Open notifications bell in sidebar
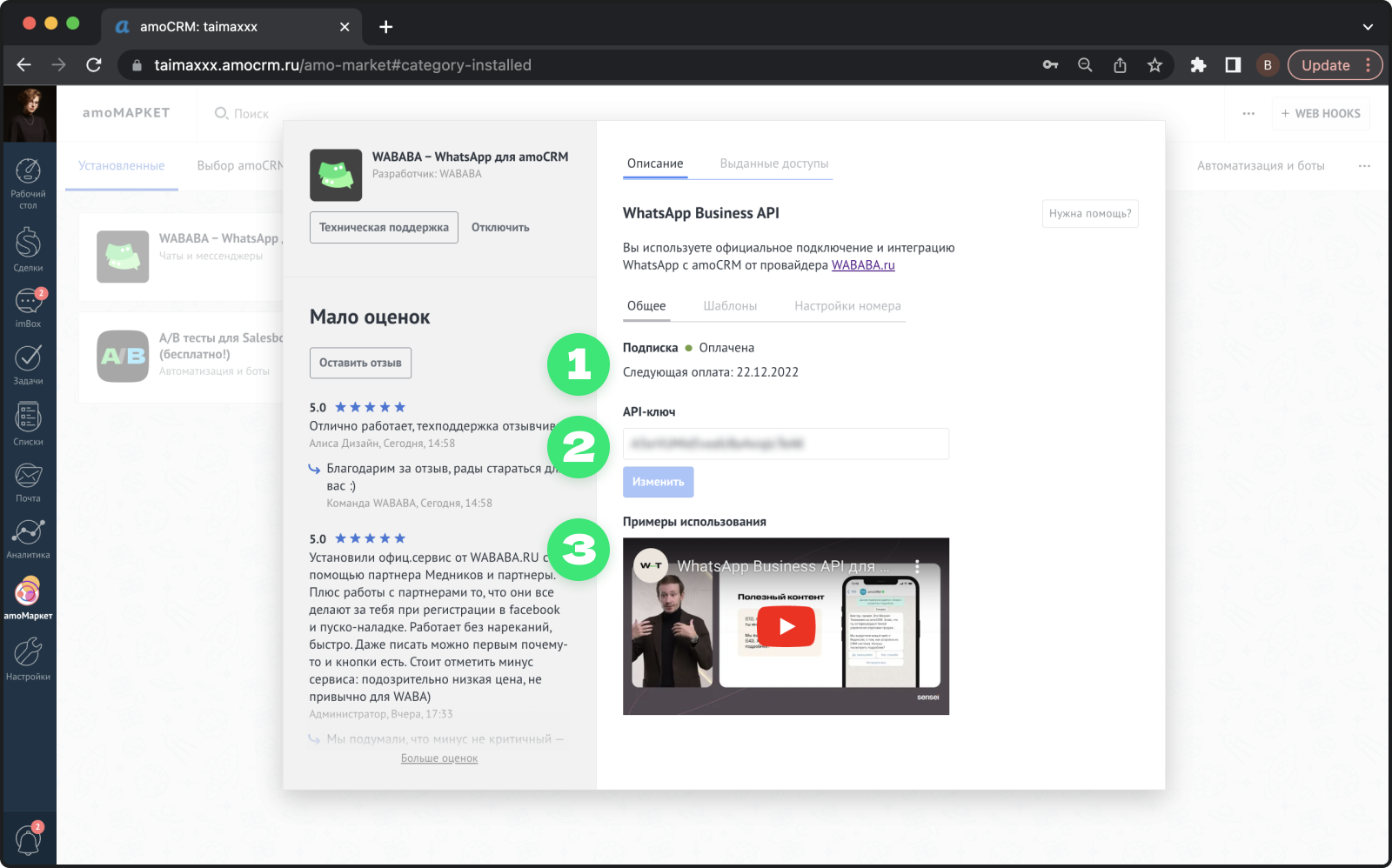 (28, 839)
